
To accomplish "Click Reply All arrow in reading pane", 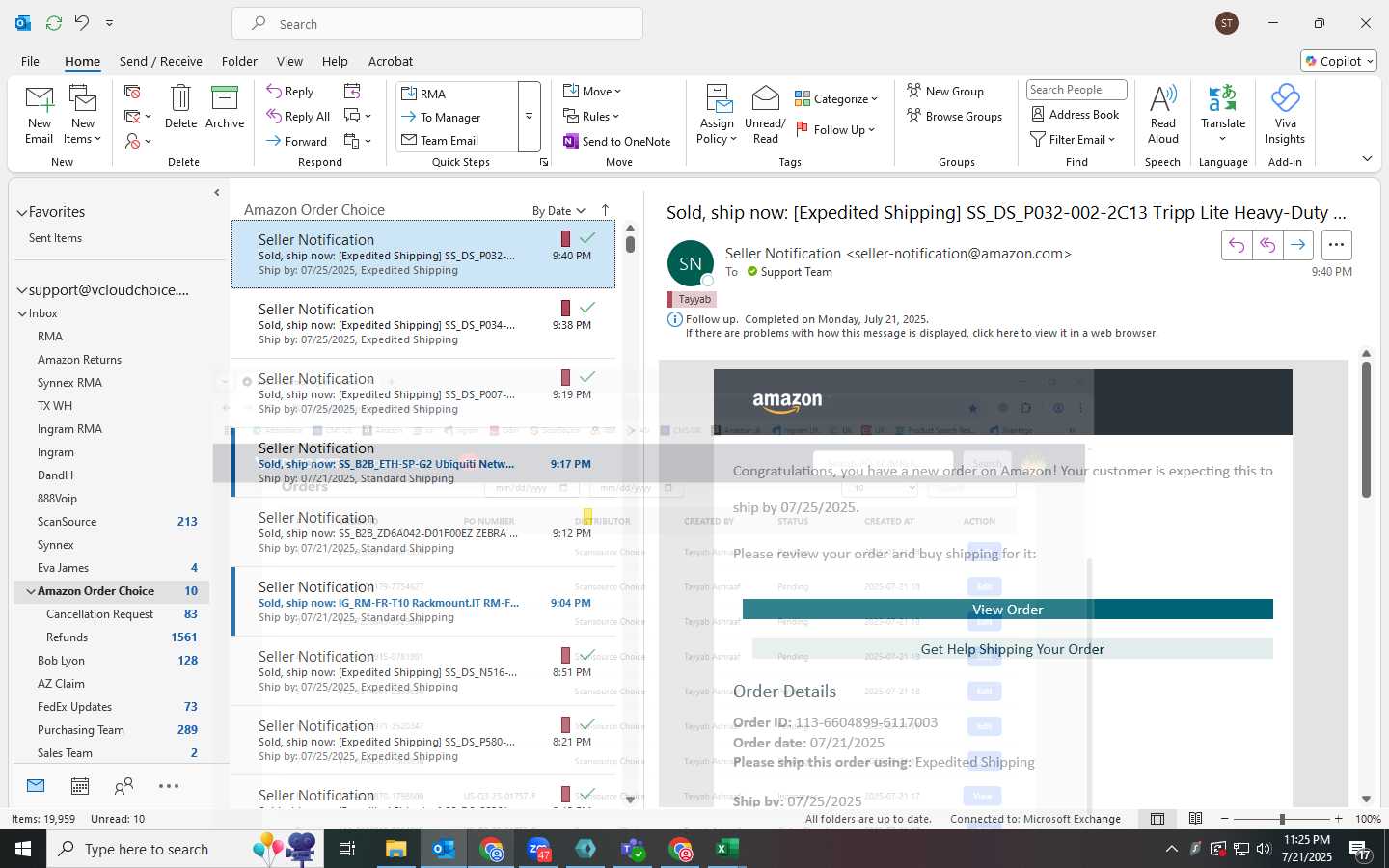I will click(1267, 245).
